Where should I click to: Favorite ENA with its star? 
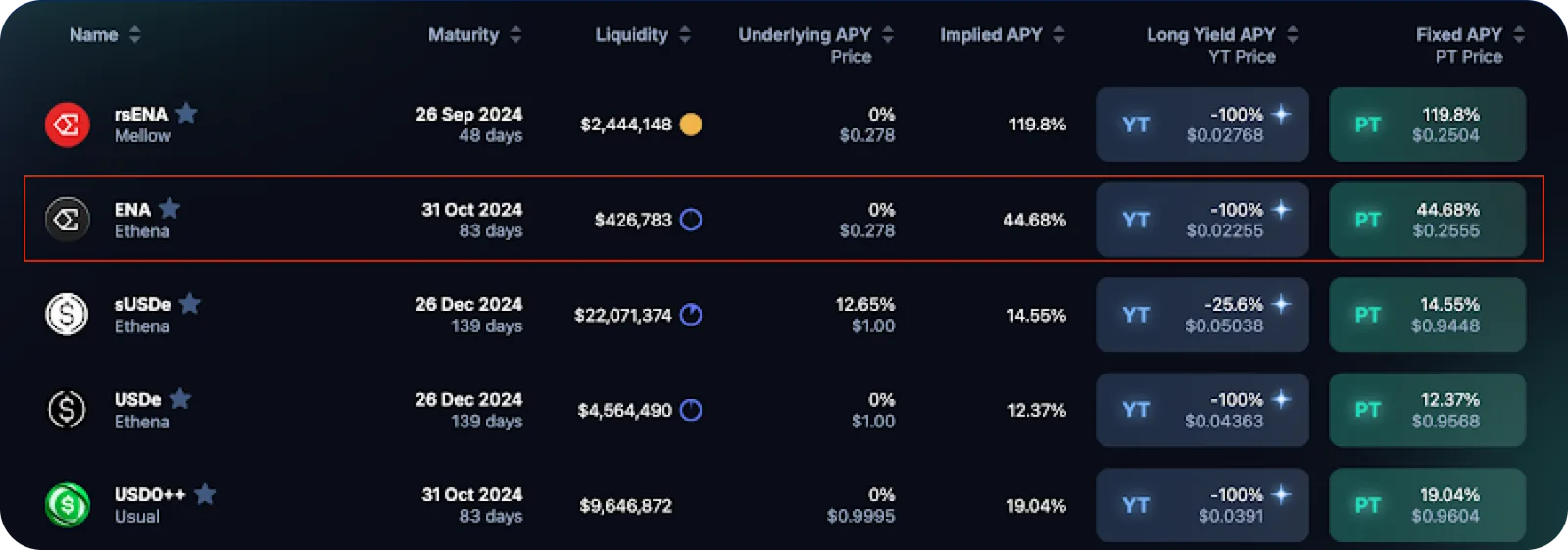click(x=170, y=209)
